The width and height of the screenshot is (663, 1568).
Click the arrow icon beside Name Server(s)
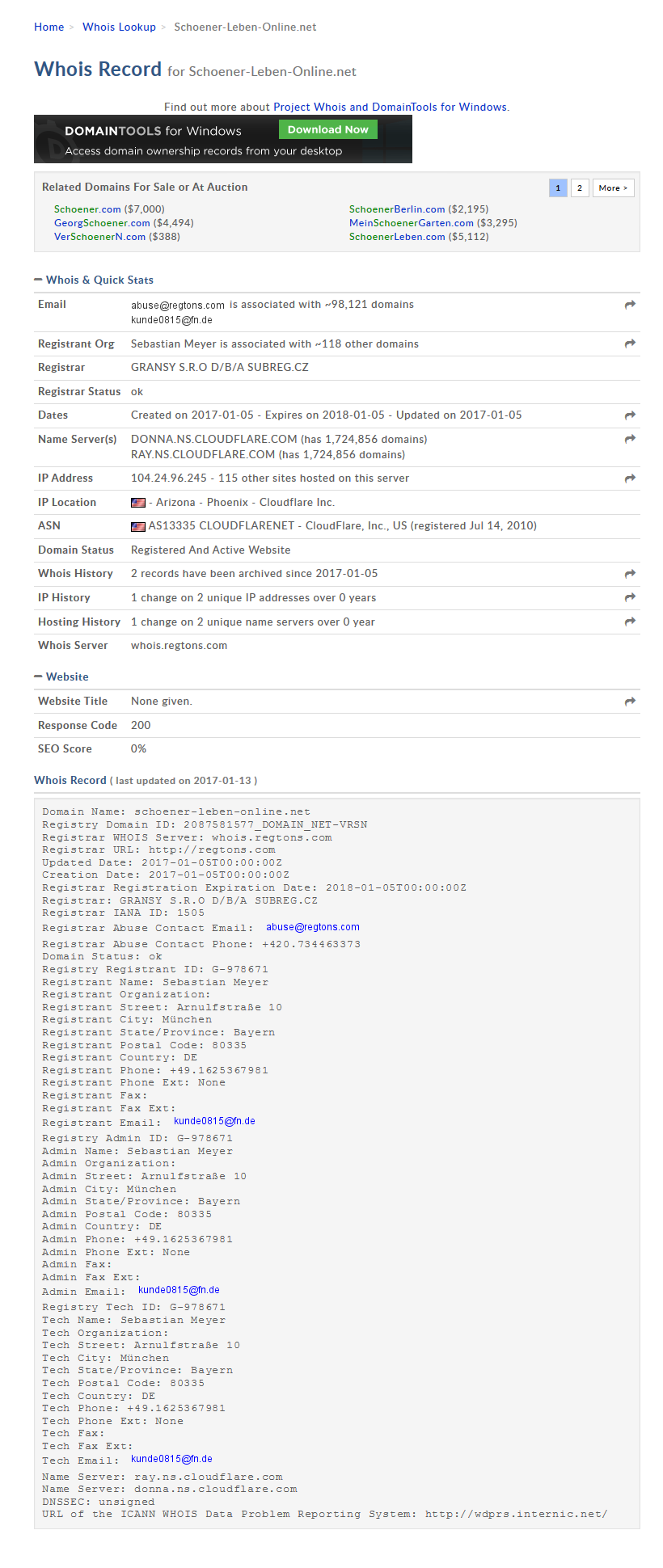pyautogui.click(x=630, y=439)
